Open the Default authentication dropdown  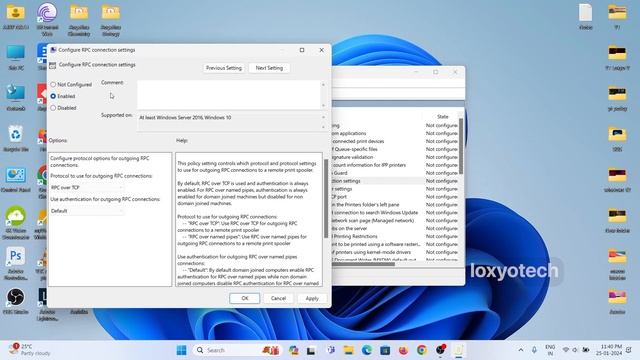(87, 211)
